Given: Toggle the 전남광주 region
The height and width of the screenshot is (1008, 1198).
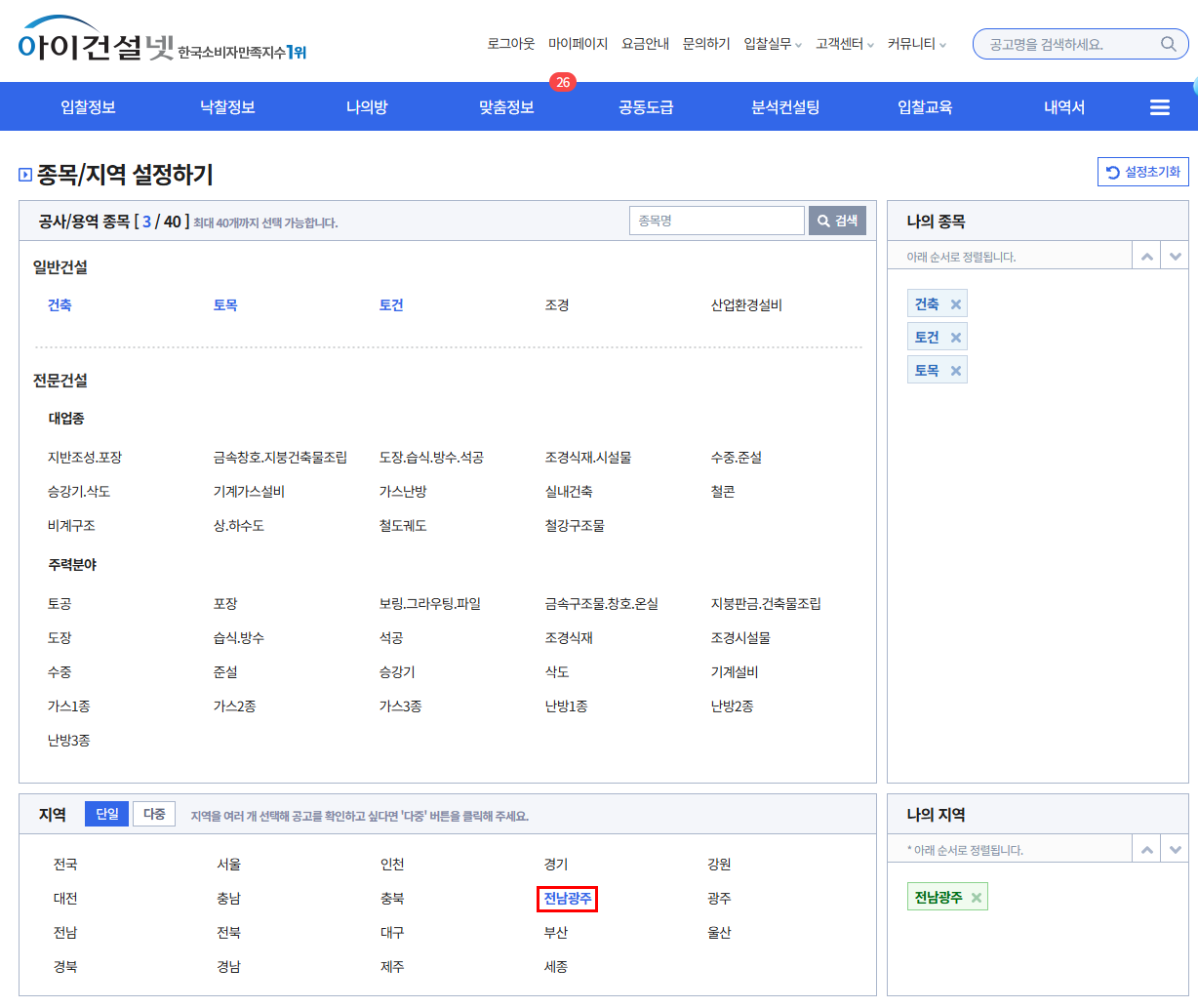Looking at the screenshot, I should pyautogui.click(x=567, y=899).
